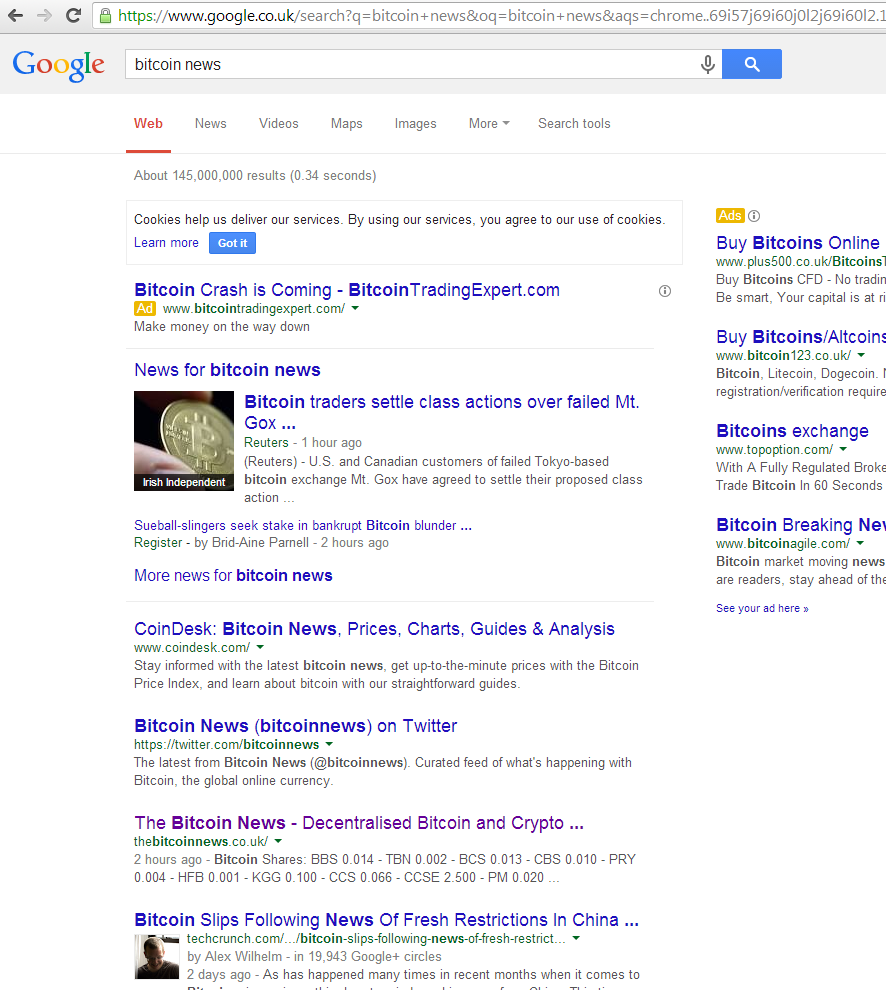The image size is (886, 990).
Task: Open Bitcoin Breaking News ad
Action: point(801,525)
